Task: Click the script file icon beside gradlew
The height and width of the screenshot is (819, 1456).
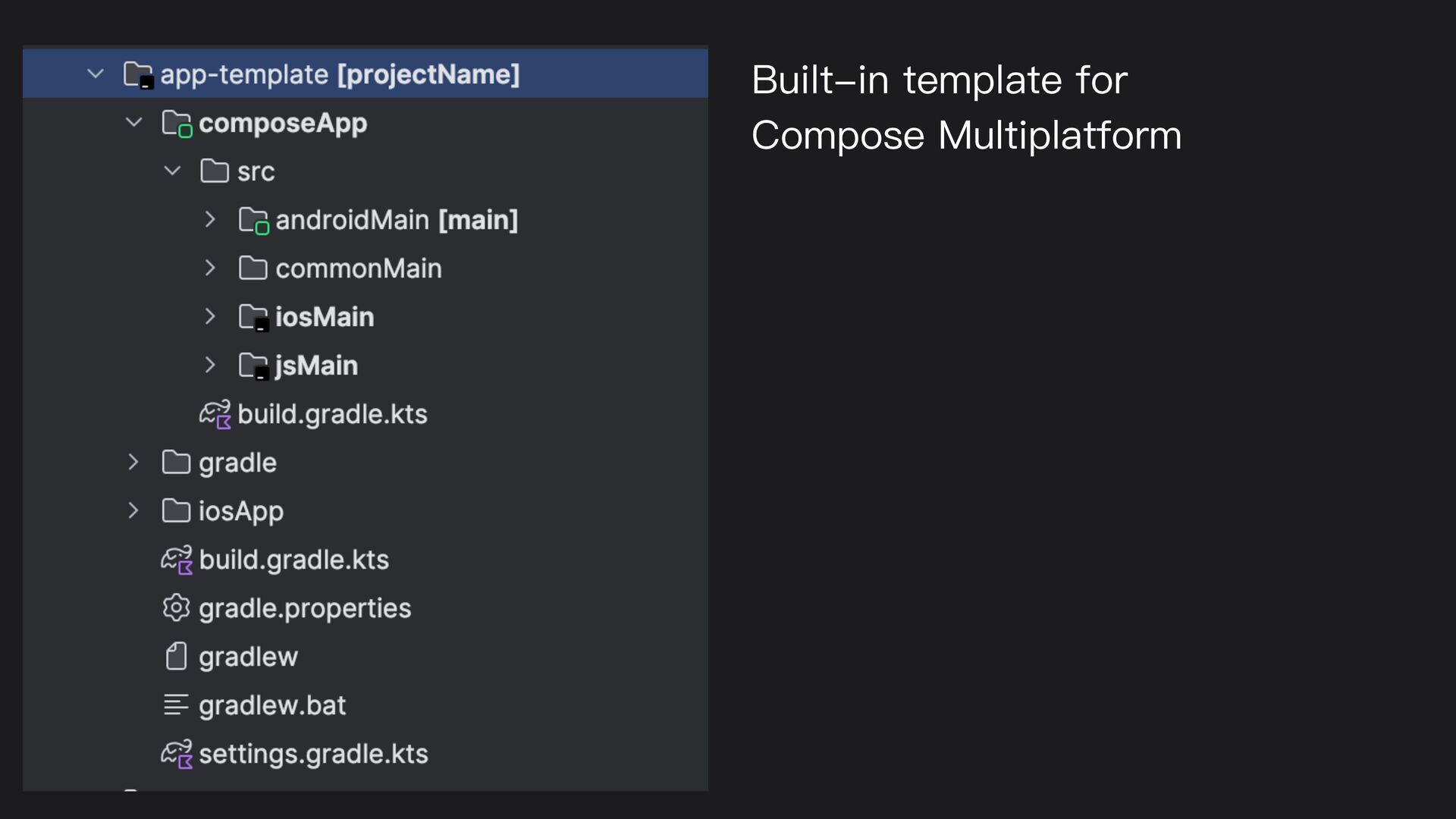Action: coord(176,657)
